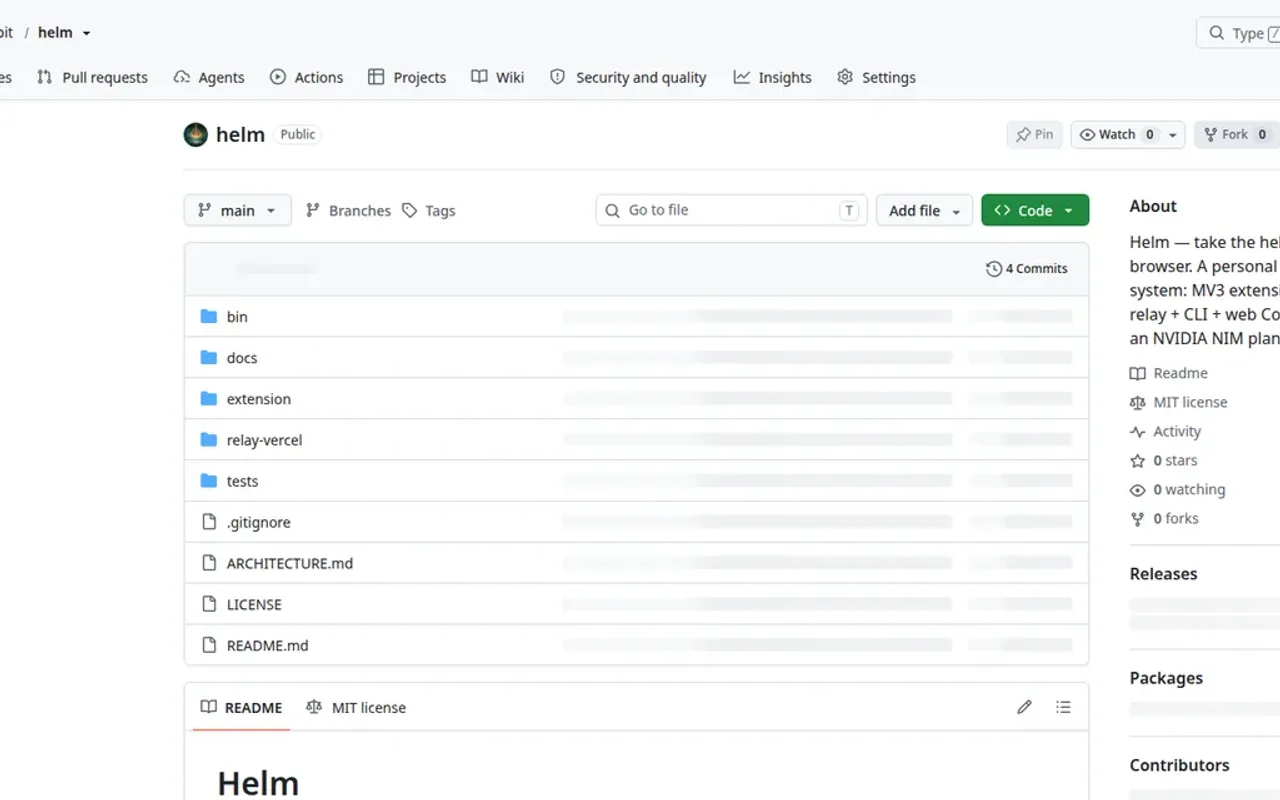Open the relay-vercel folder name
The image size is (1280, 800).
[x=264, y=440]
